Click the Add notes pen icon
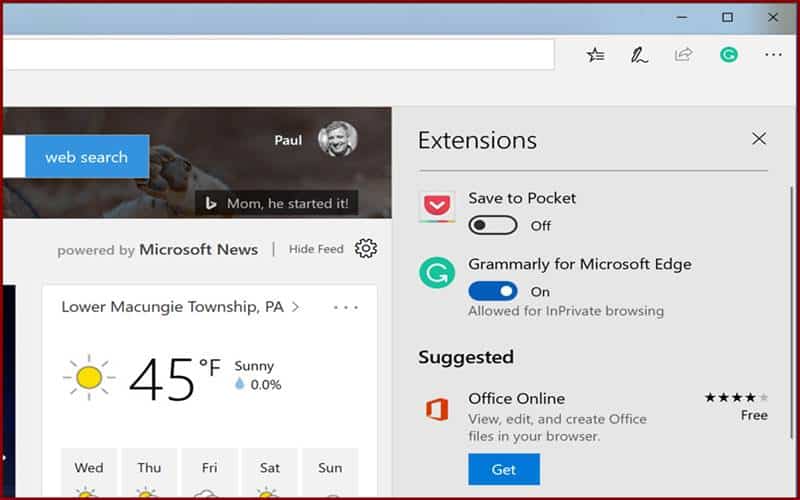Viewport: 800px width, 500px height. tap(639, 55)
